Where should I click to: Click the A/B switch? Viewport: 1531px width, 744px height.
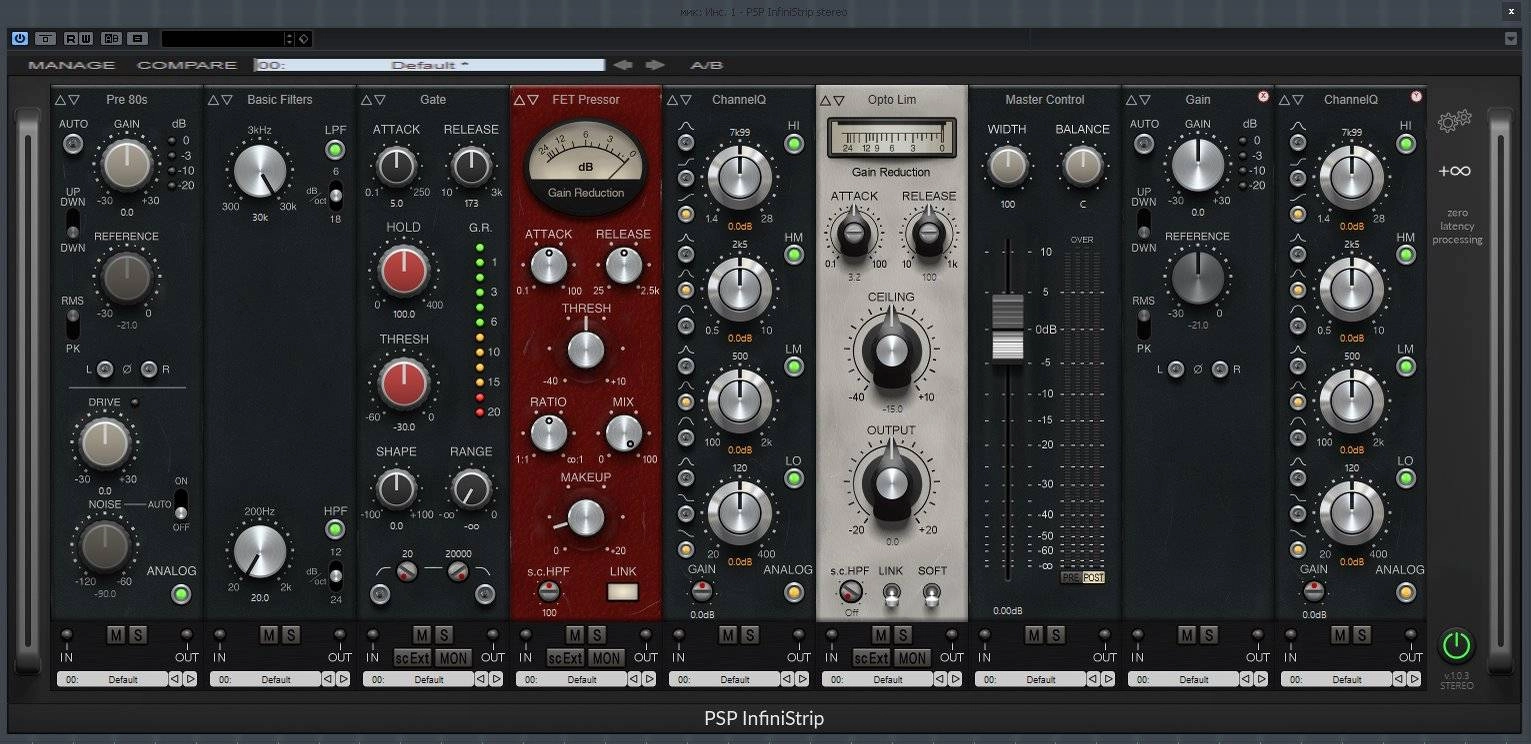coord(706,65)
